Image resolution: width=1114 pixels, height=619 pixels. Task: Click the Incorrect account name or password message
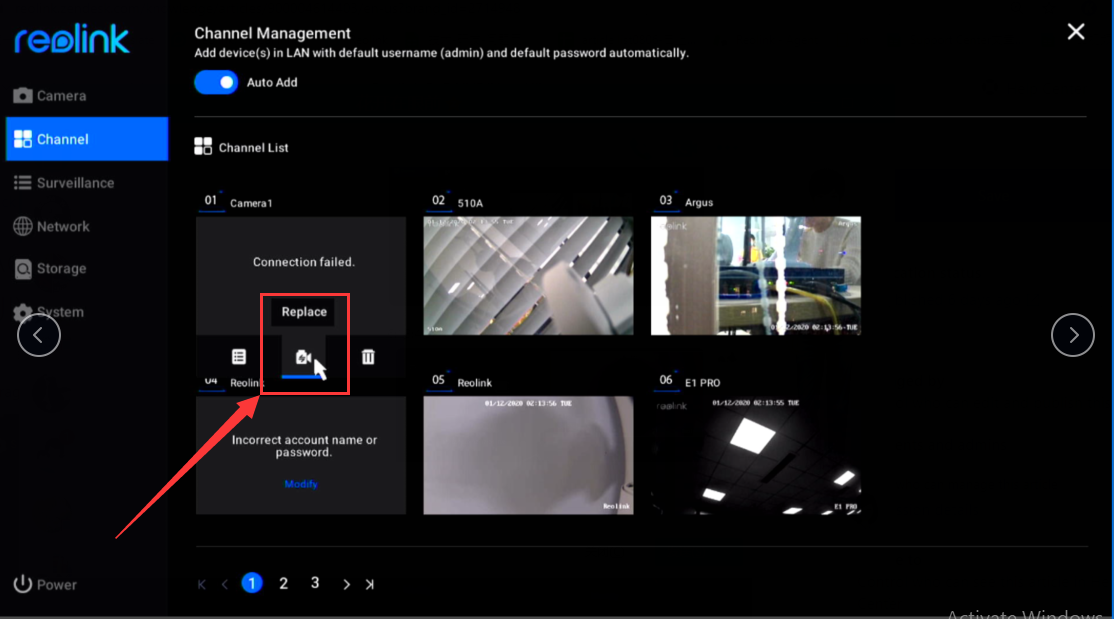(x=303, y=446)
